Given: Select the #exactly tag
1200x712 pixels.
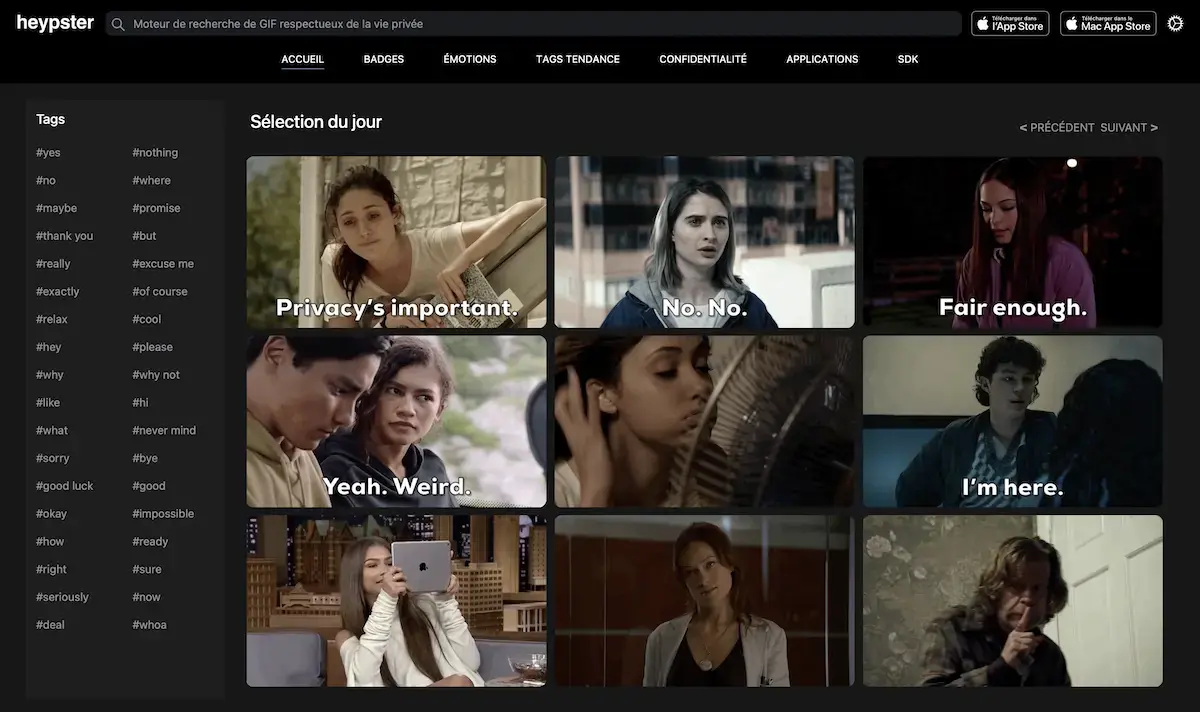Looking at the screenshot, I should (57, 292).
